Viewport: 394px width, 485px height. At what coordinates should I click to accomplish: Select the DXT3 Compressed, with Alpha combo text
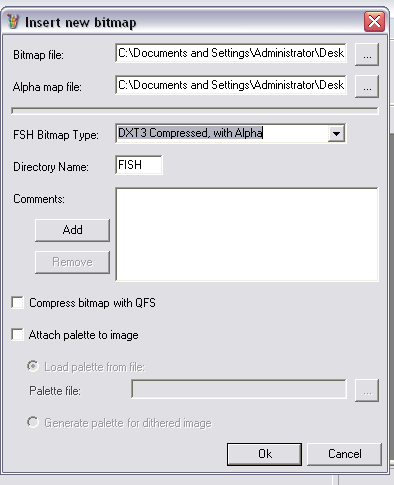190,133
